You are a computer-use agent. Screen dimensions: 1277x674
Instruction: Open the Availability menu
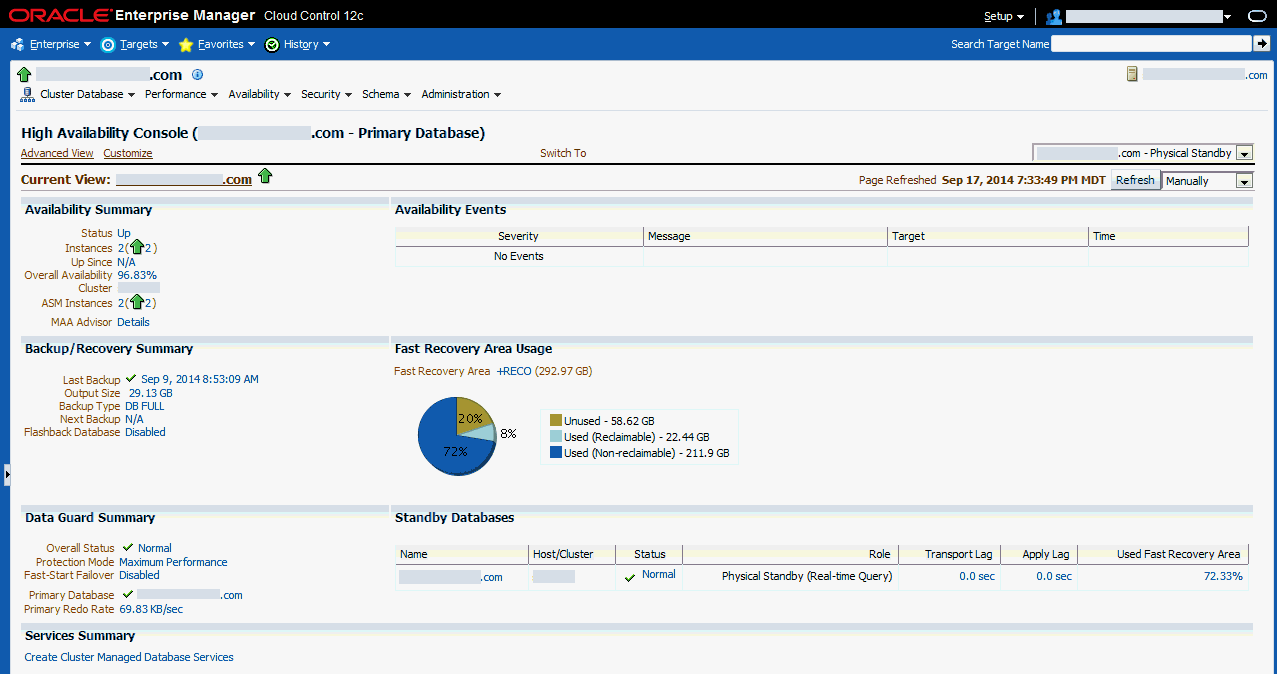click(259, 94)
